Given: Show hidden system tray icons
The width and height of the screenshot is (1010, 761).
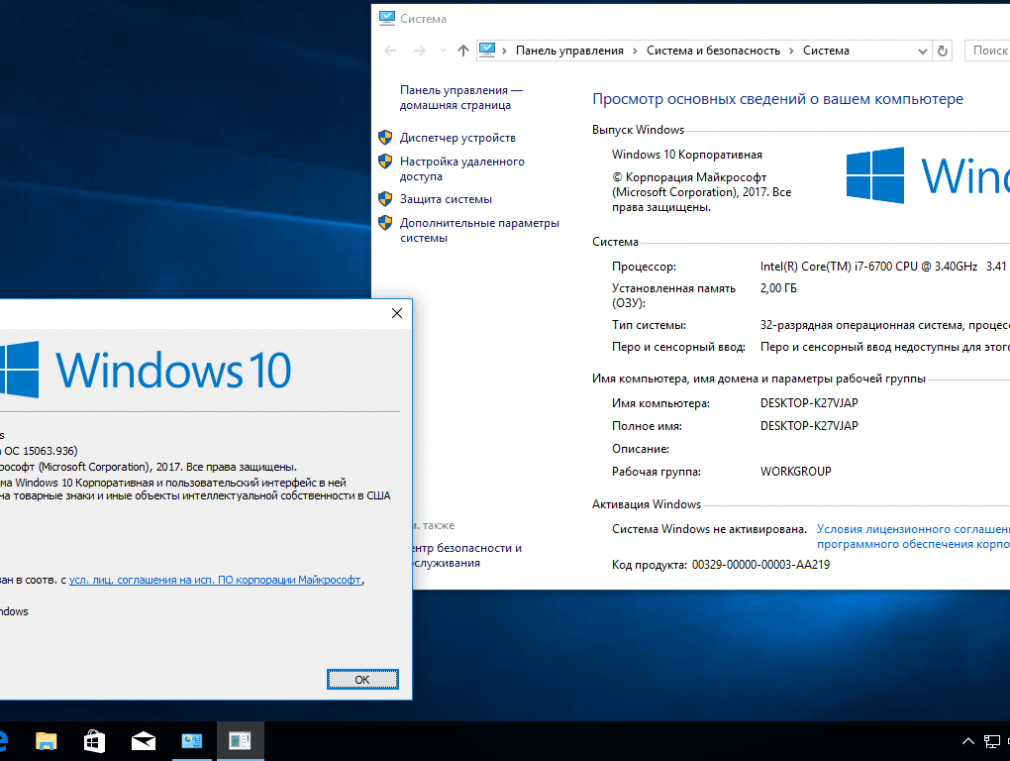Looking at the screenshot, I should (967, 742).
